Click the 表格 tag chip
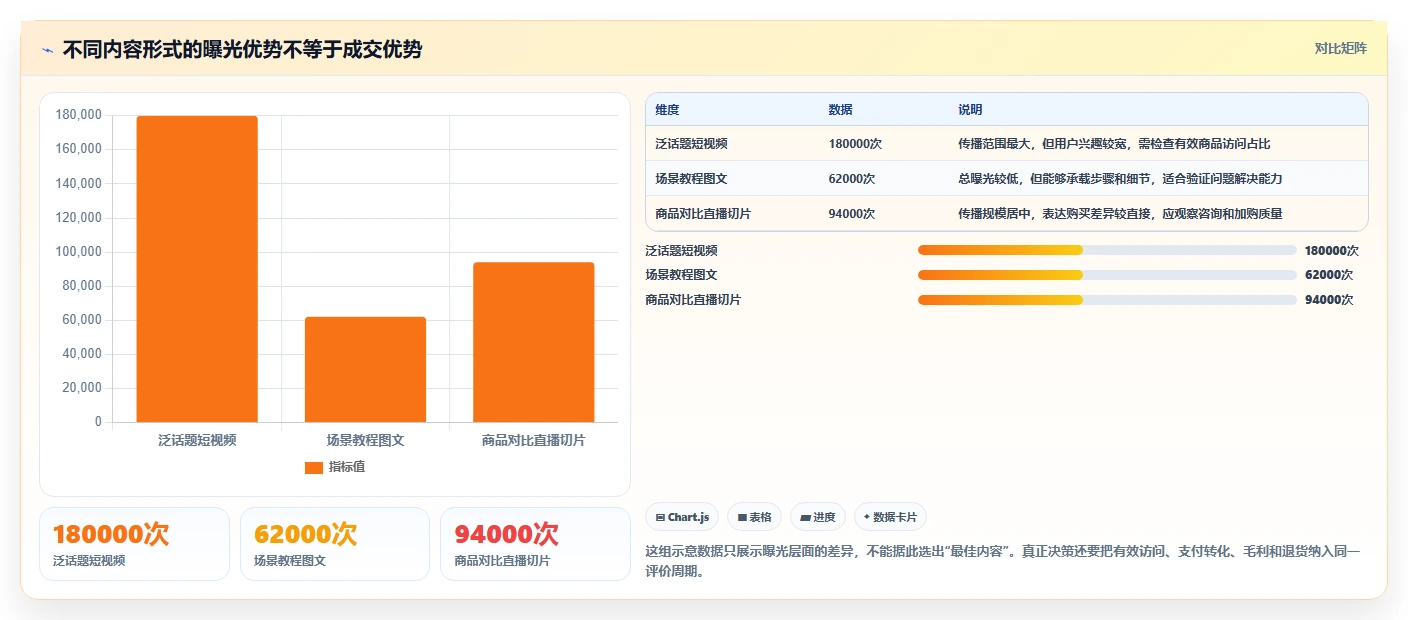1408x620 pixels. point(754,517)
